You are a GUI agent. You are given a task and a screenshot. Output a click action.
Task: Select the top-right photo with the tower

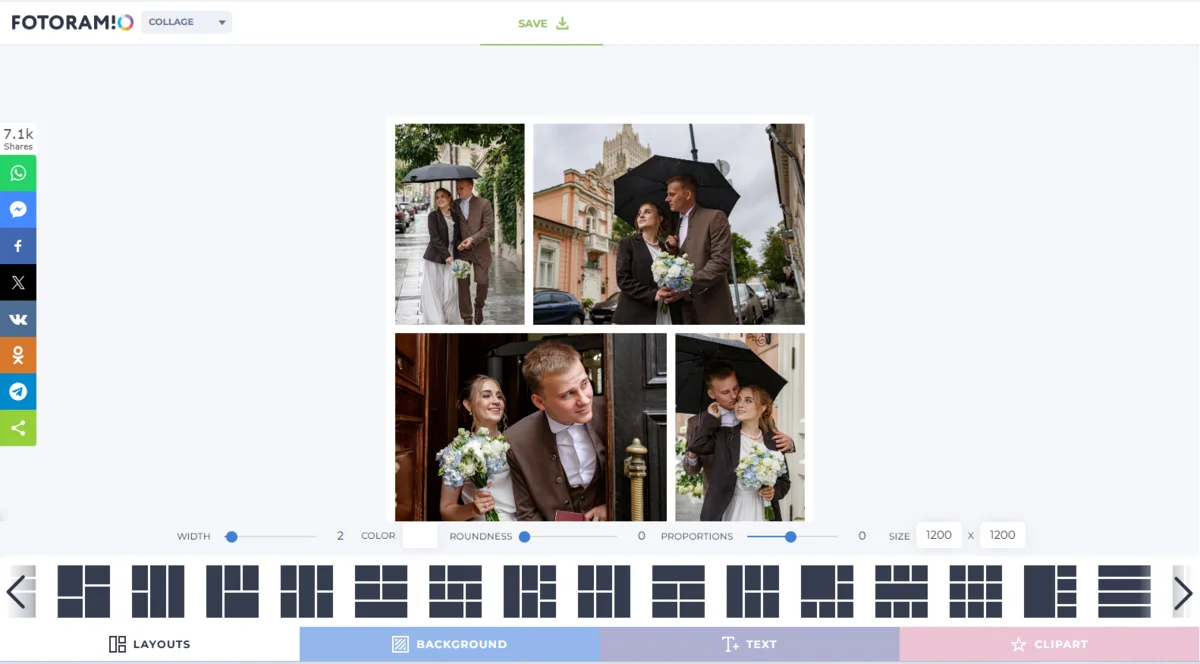[x=669, y=224]
